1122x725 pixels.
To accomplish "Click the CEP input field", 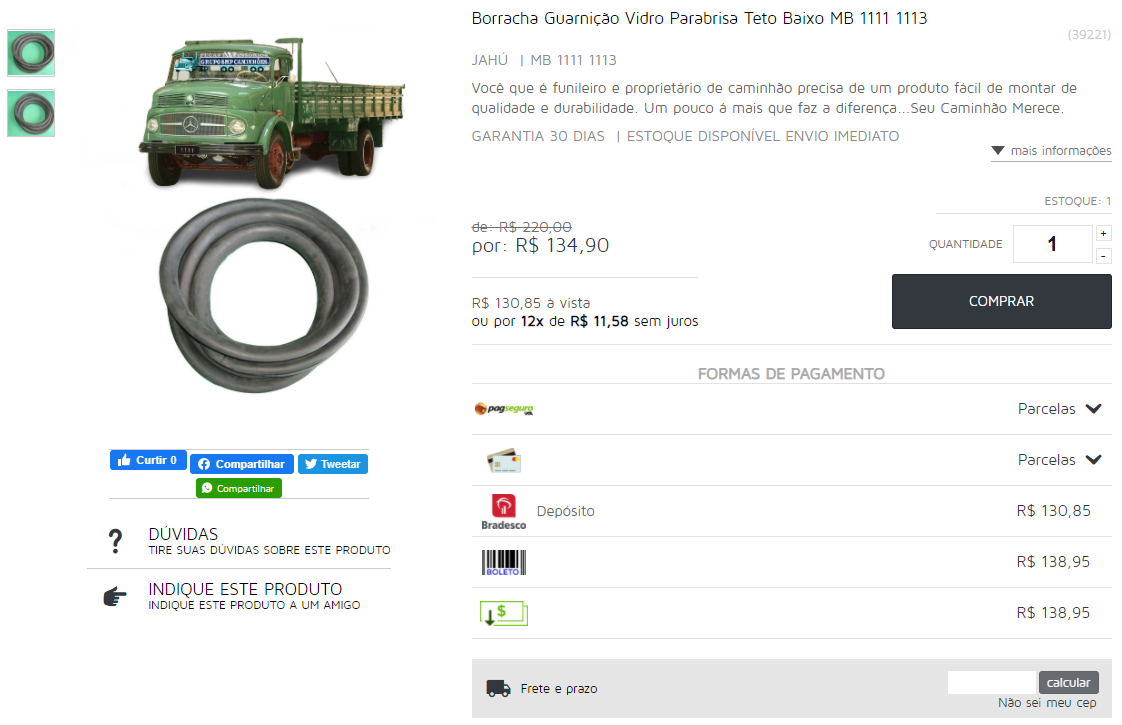I will click(x=992, y=682).
